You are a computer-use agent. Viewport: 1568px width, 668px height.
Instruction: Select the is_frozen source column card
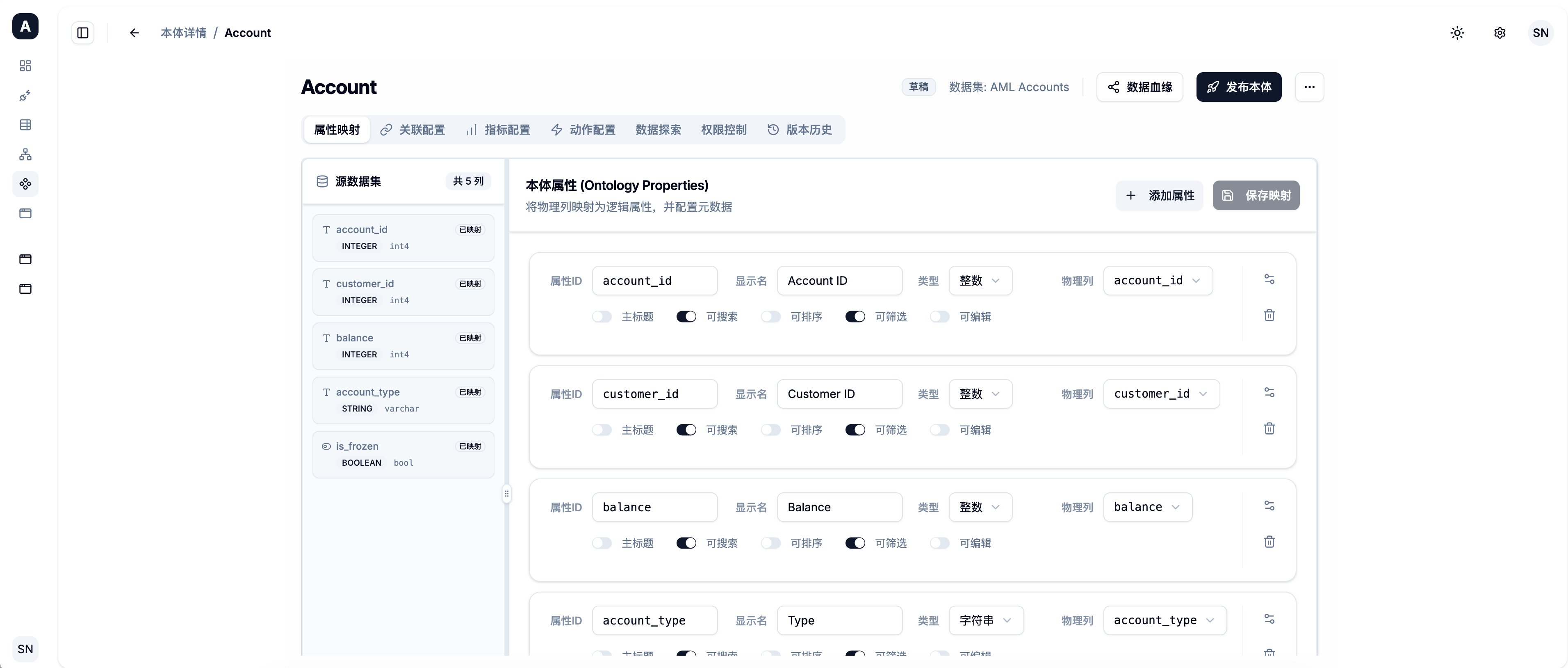(403, 454)
